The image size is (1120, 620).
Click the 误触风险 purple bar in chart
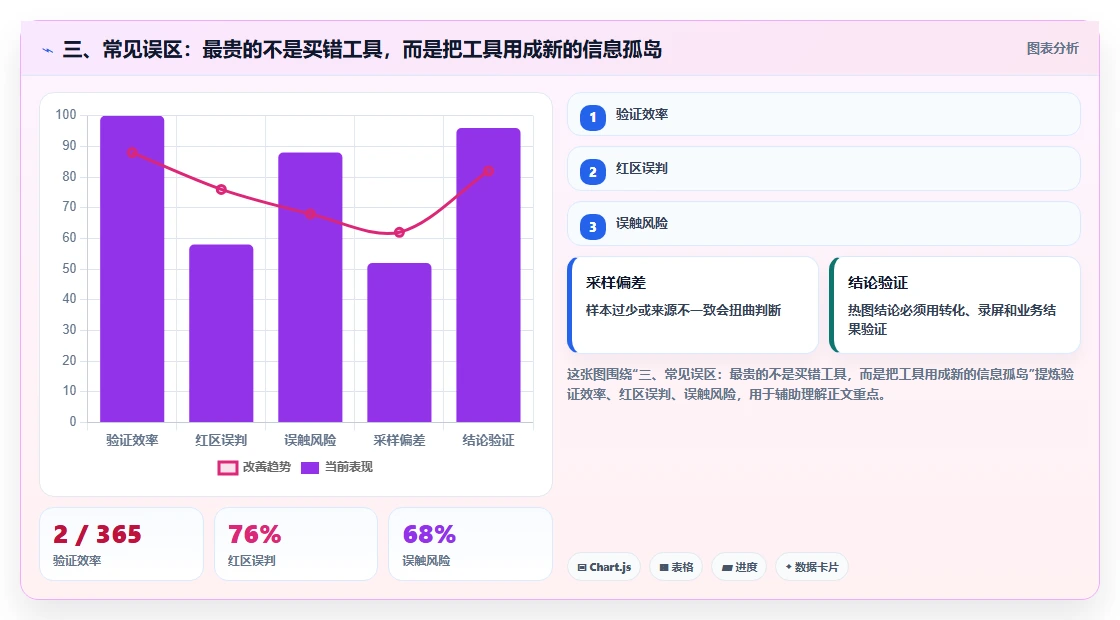point(310,287)
